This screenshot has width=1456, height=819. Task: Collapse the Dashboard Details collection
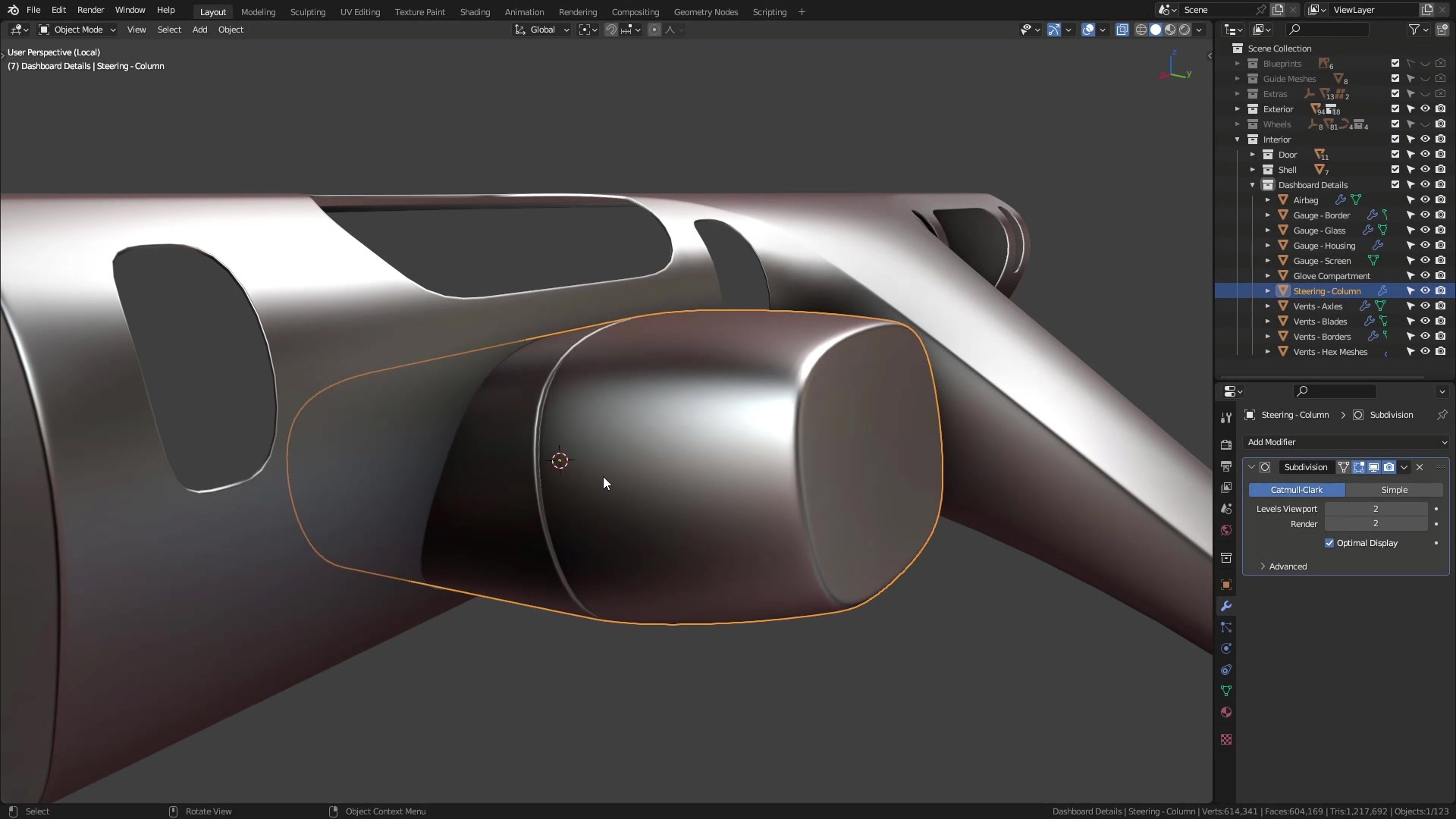pos(1253,185)
